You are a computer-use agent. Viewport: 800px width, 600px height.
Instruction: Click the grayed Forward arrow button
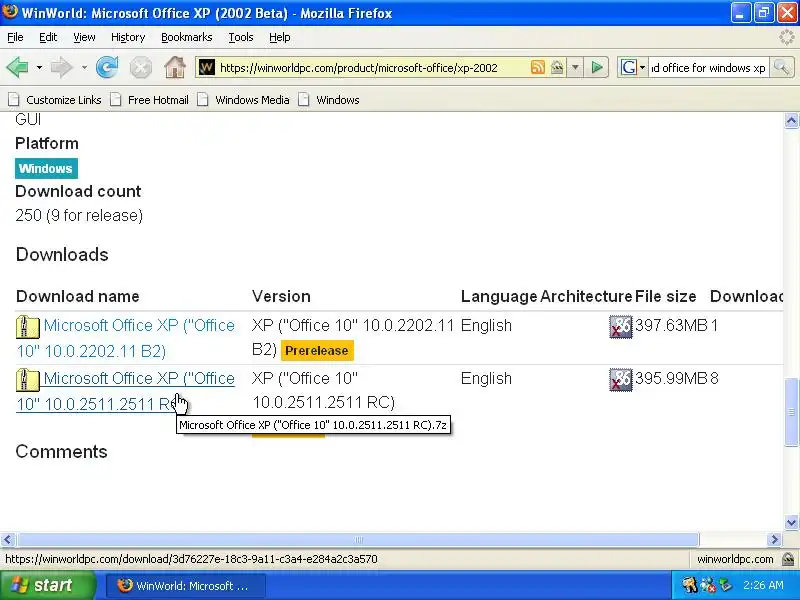tap(61, 67)
